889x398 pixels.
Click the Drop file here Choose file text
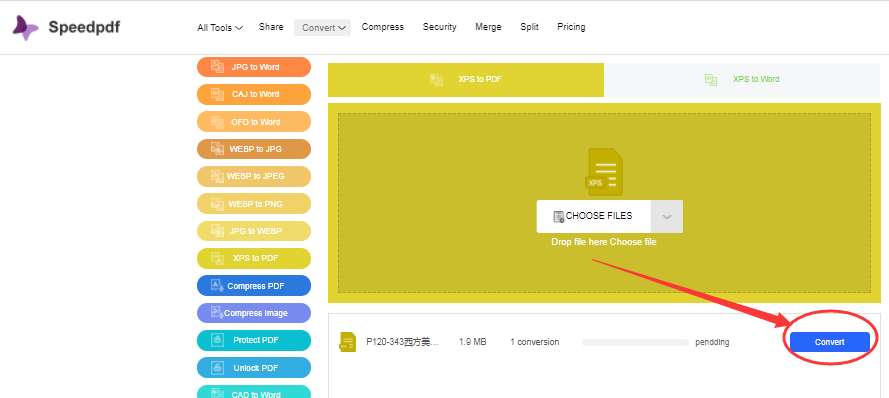click(x=604, y=242)
